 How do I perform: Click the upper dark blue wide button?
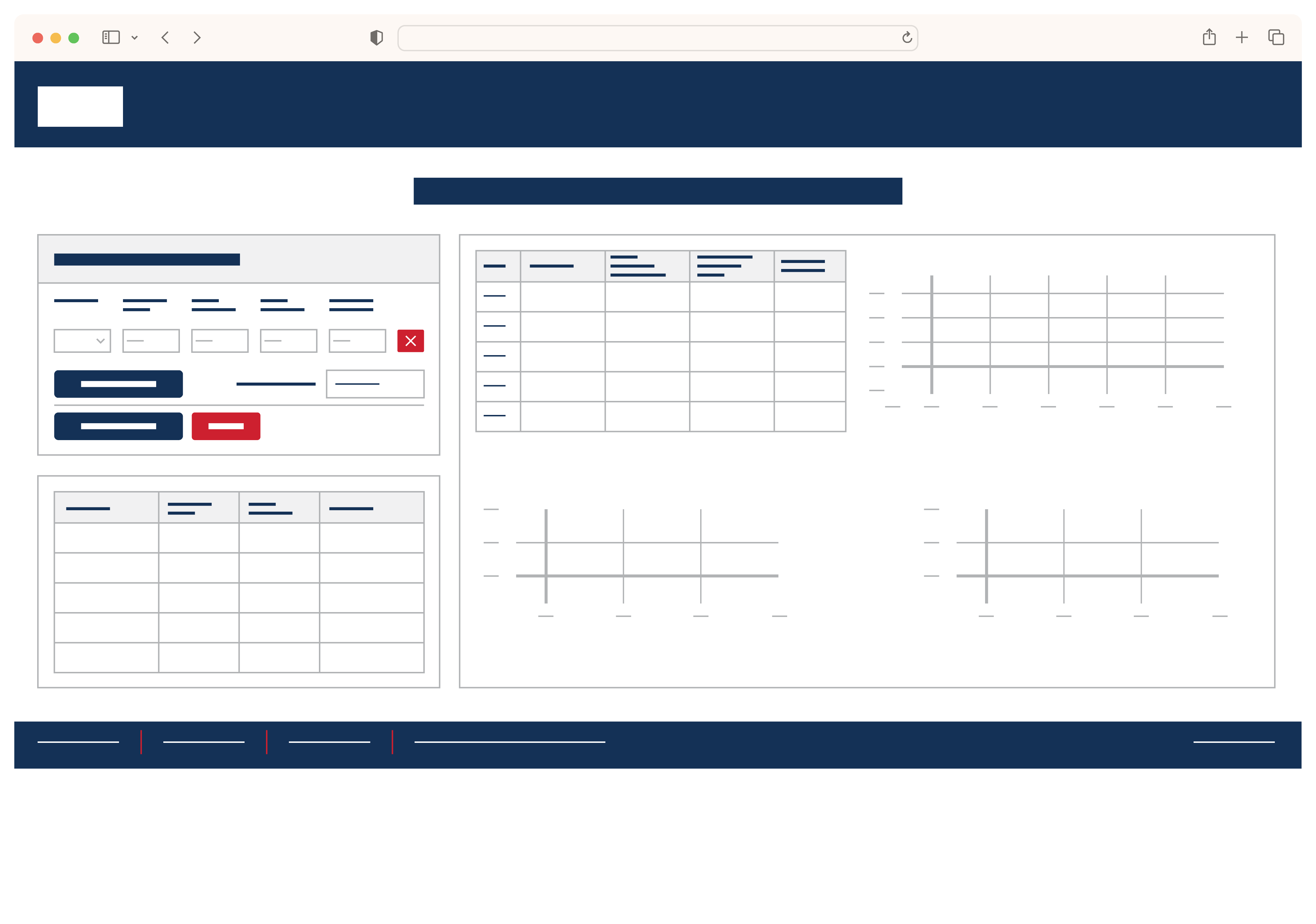tap(118, 384)
